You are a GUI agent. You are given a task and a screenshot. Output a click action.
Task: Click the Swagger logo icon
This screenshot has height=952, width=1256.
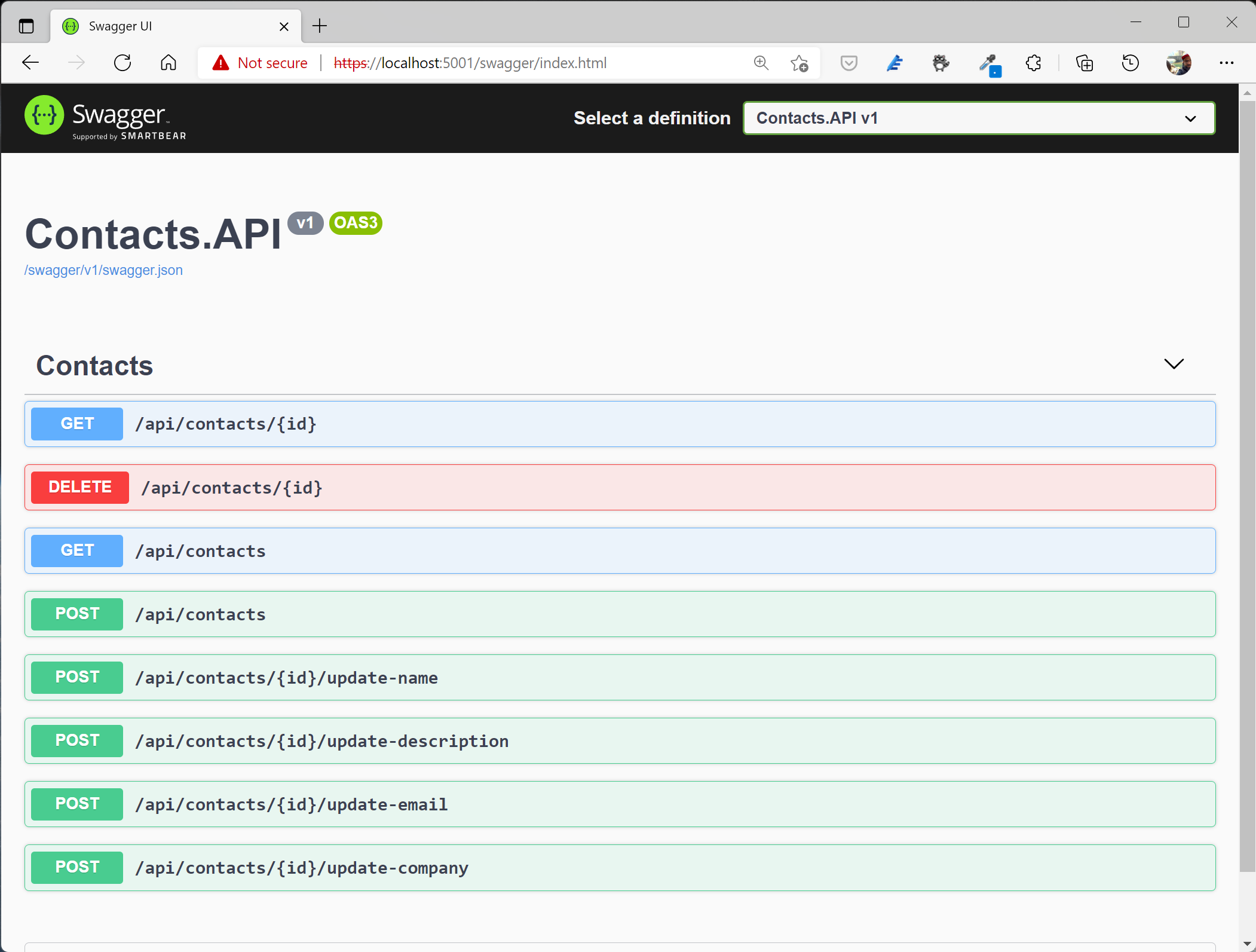[44, 115]
